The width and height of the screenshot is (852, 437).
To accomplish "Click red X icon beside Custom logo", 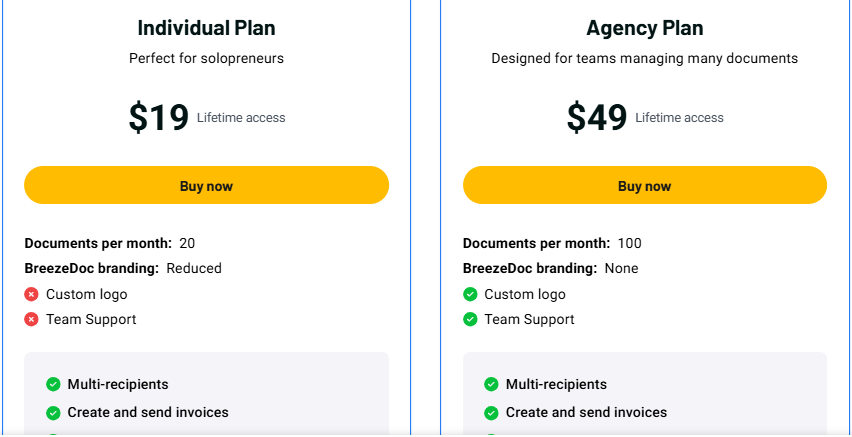I will point(32,295).
